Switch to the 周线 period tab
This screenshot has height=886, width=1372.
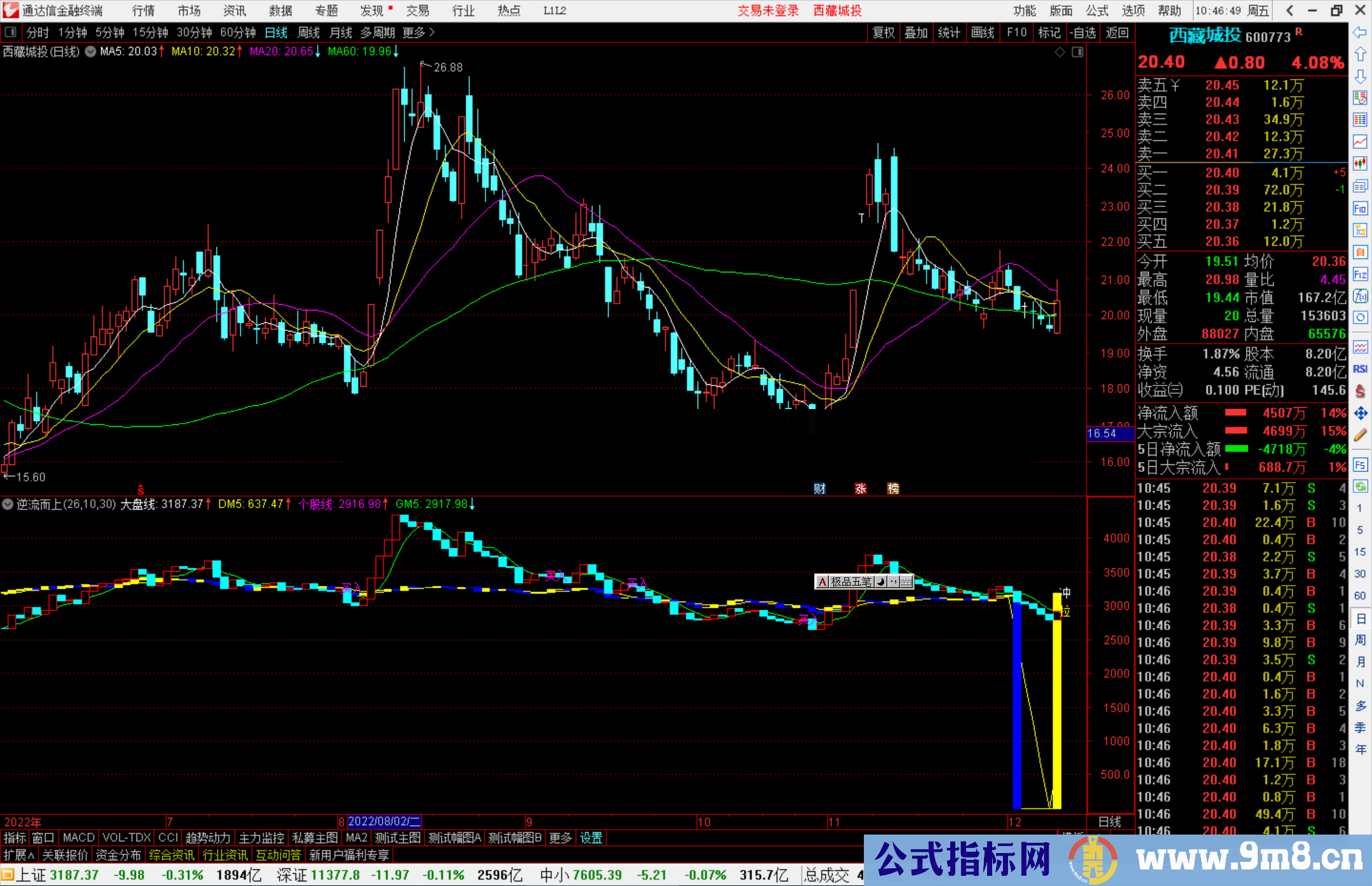[x=309, y=32]
